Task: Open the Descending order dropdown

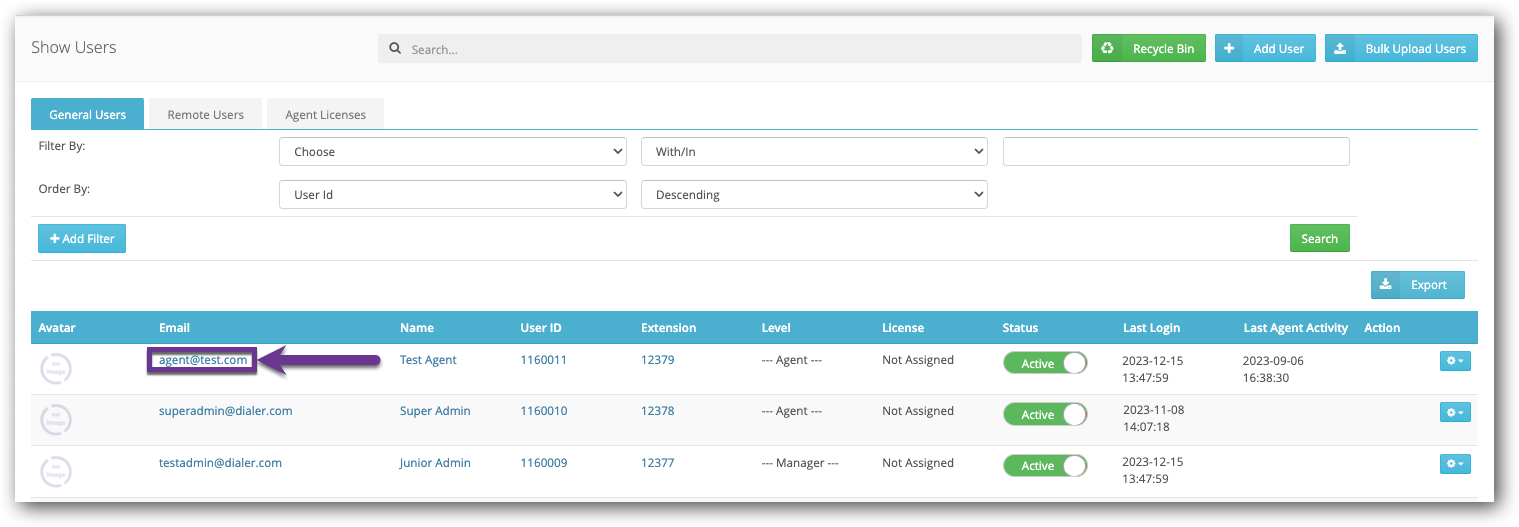Action: pyautogui.click(x=813, y=195)
